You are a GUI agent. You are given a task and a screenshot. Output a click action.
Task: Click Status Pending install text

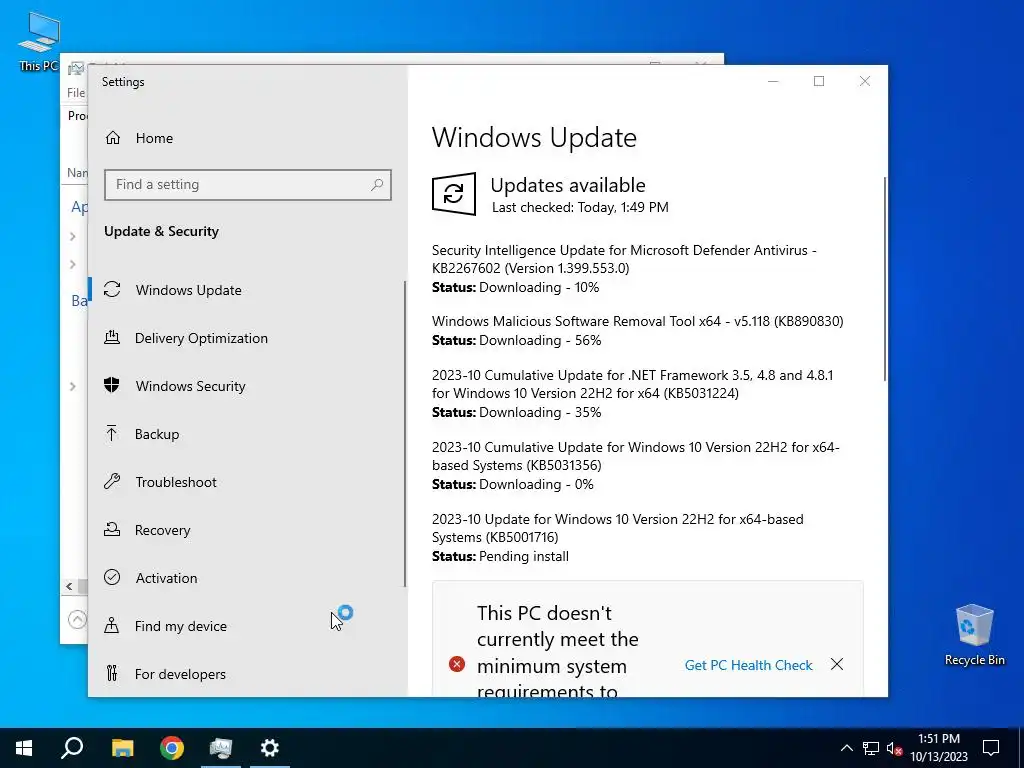[x=500, y=556]
